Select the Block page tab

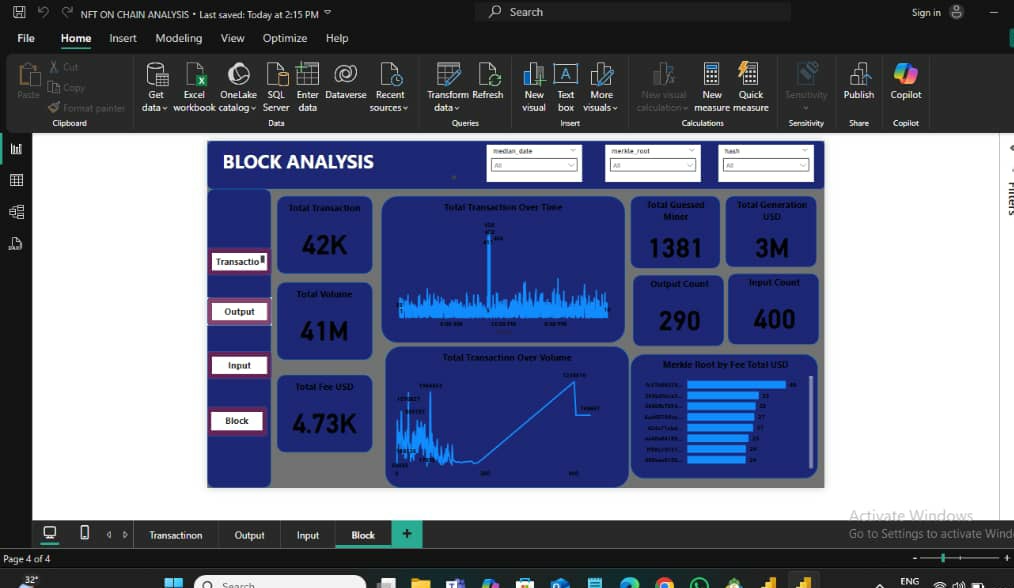coord(363,535)
